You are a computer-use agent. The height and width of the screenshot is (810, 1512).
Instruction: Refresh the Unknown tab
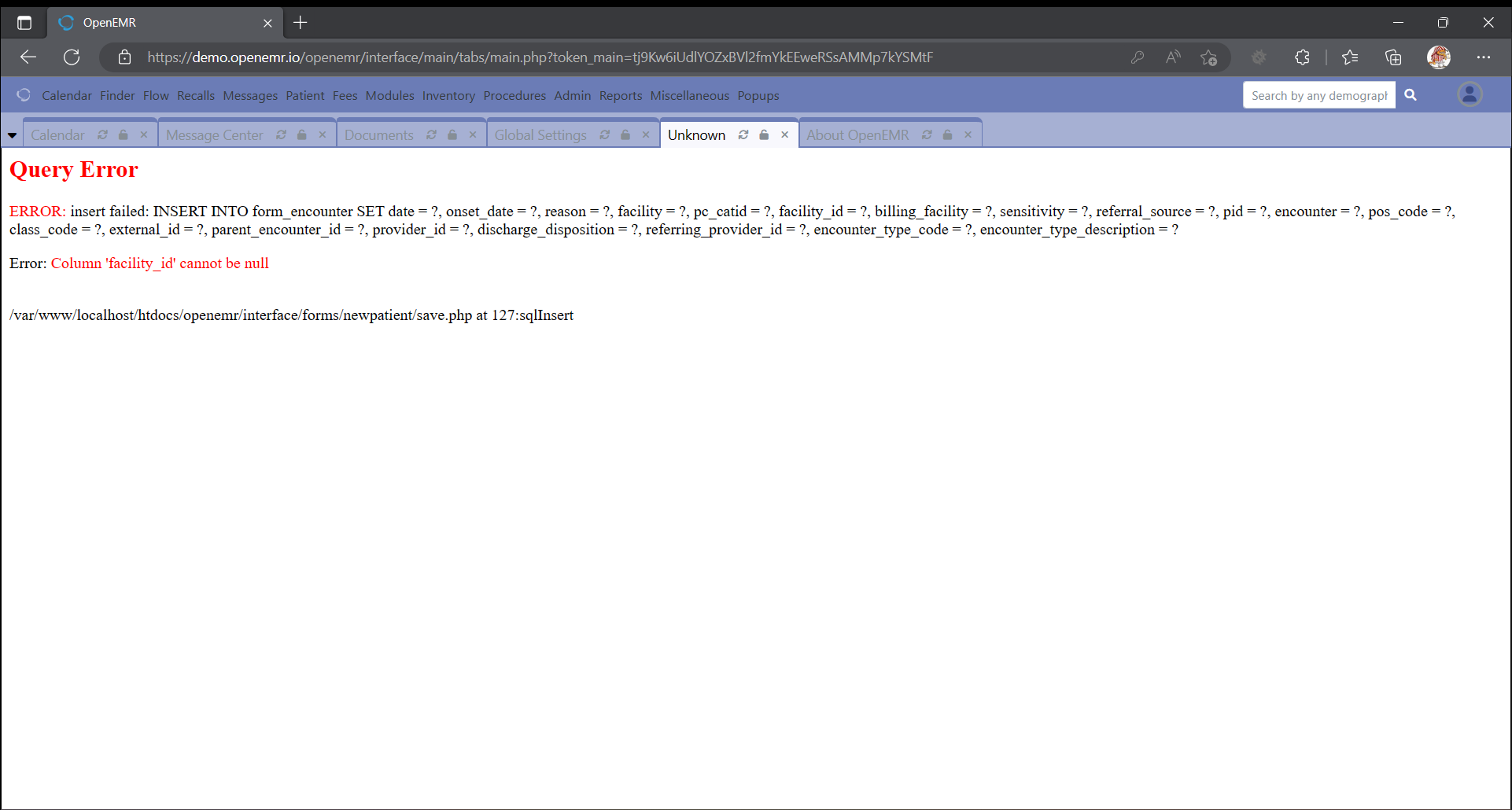(x=743, y=134)
